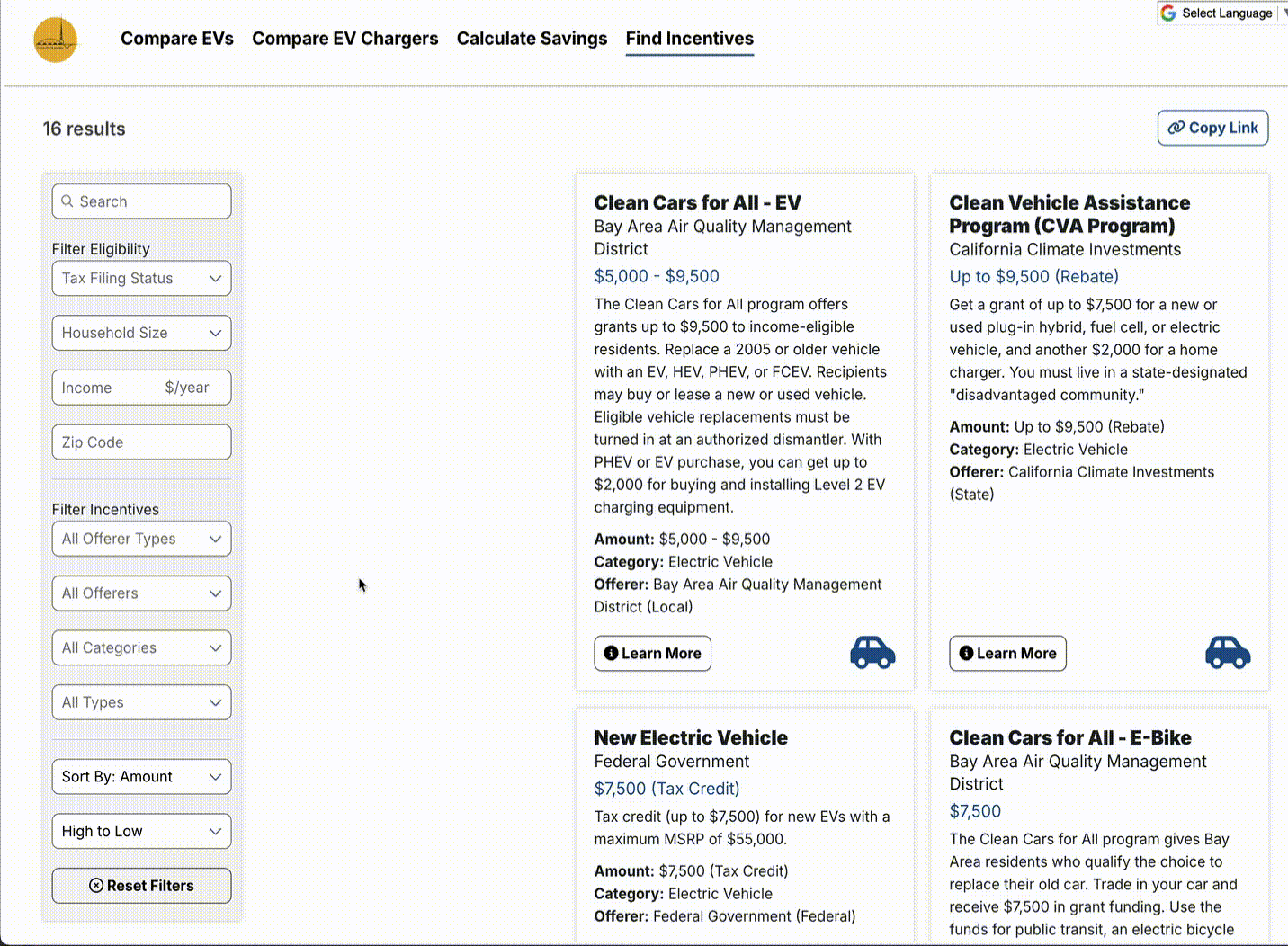Click Learn More on Clean Vehicle Assistance Program
Screen dimensions: 1288x946
[x=1007, y=654]
